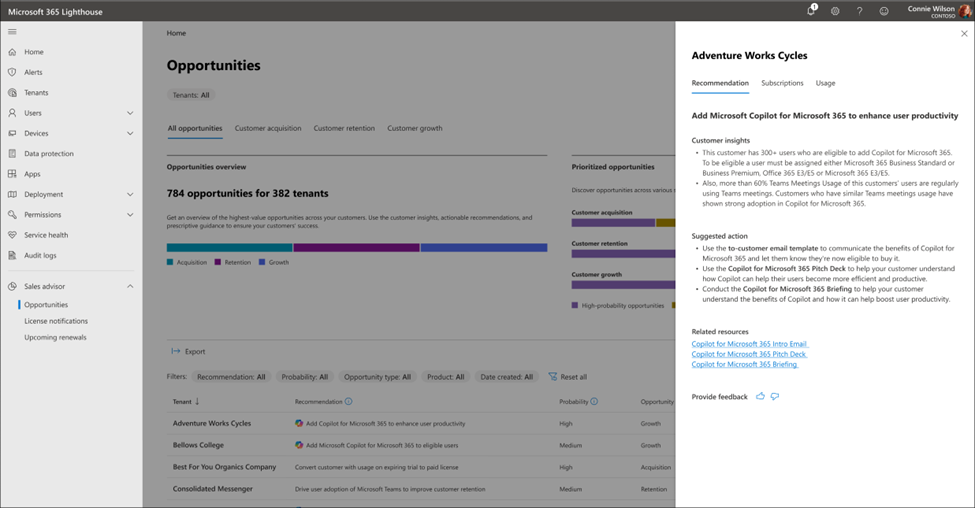This screenshot has height=508, width=975.
Task: Collapse the Sales advisor section chevron
Action: click(130, 287)
